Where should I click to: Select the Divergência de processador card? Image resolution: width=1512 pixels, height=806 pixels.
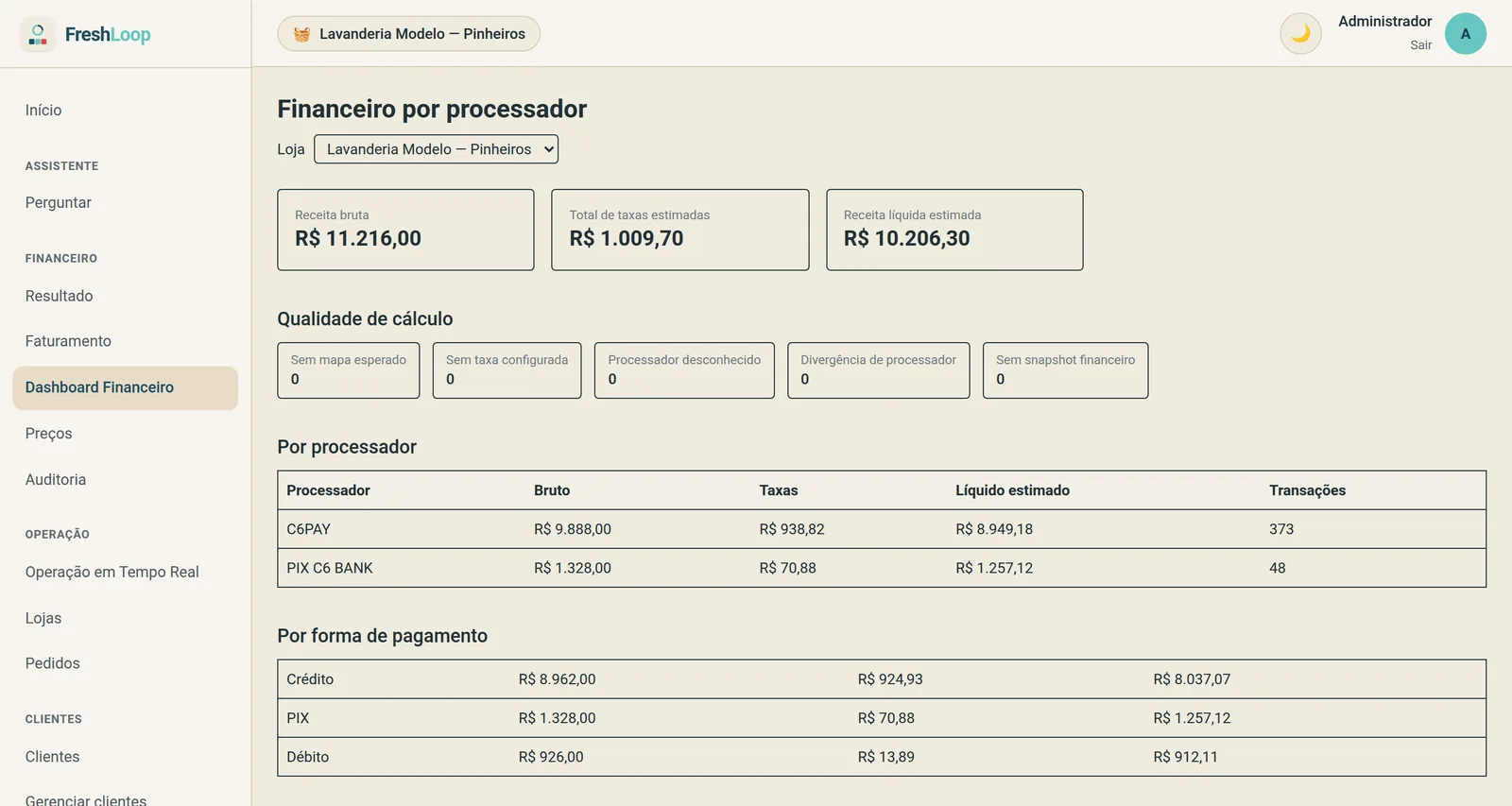coord(879,370)
